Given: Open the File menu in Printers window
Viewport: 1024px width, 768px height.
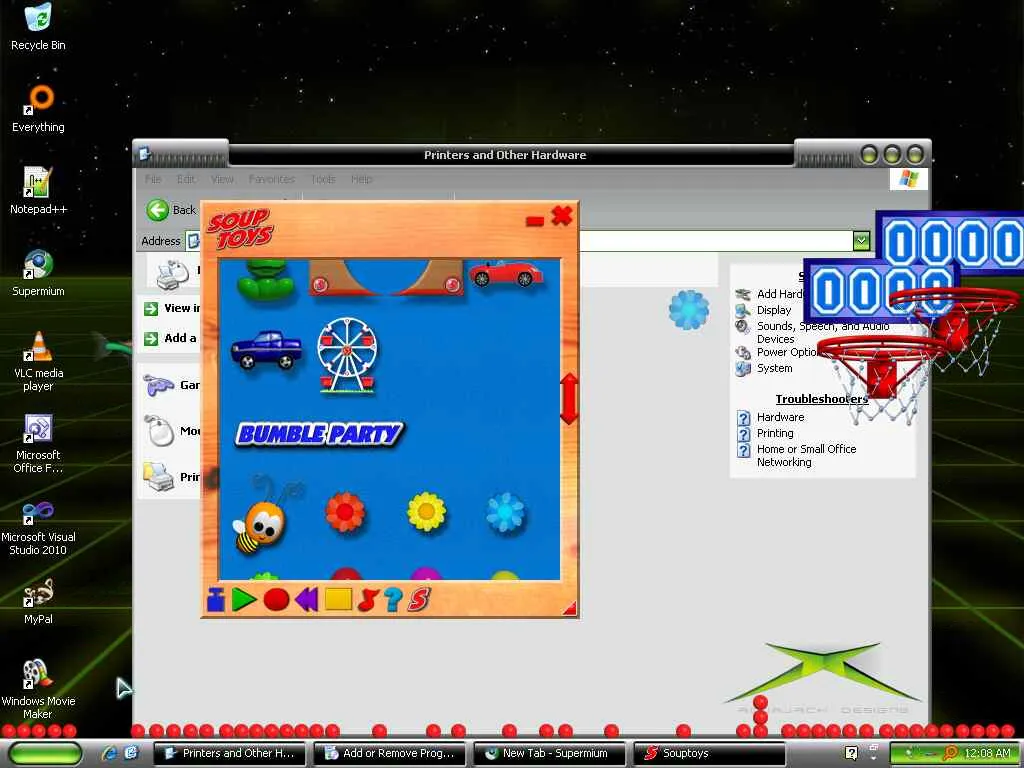Looking at the screenshot, I should point(153,179).
